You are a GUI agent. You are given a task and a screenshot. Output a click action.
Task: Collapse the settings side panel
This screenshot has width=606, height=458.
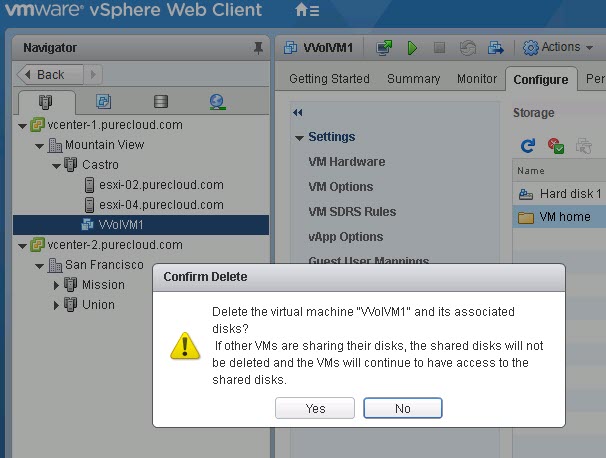click(298, 112)
